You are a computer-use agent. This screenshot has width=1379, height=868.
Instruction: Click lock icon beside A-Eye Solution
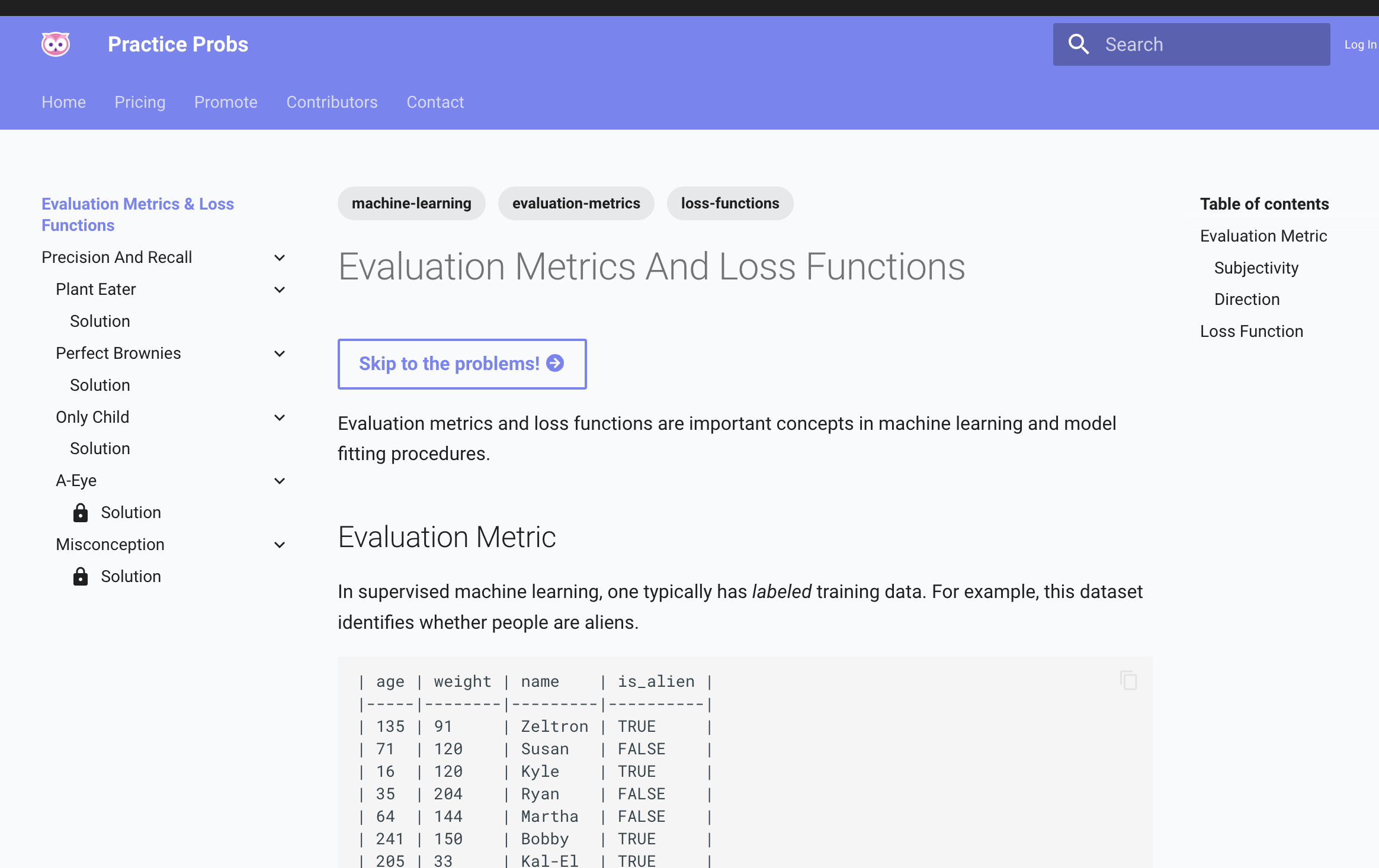tap(81, 513)
